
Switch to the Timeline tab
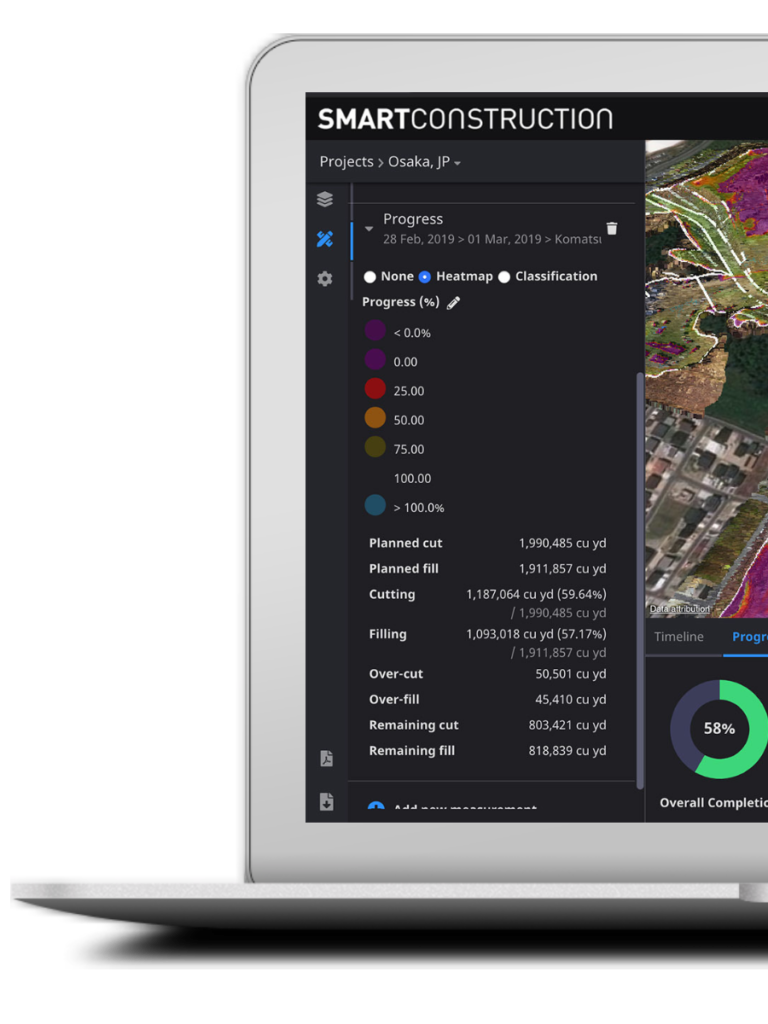point(679,637)
